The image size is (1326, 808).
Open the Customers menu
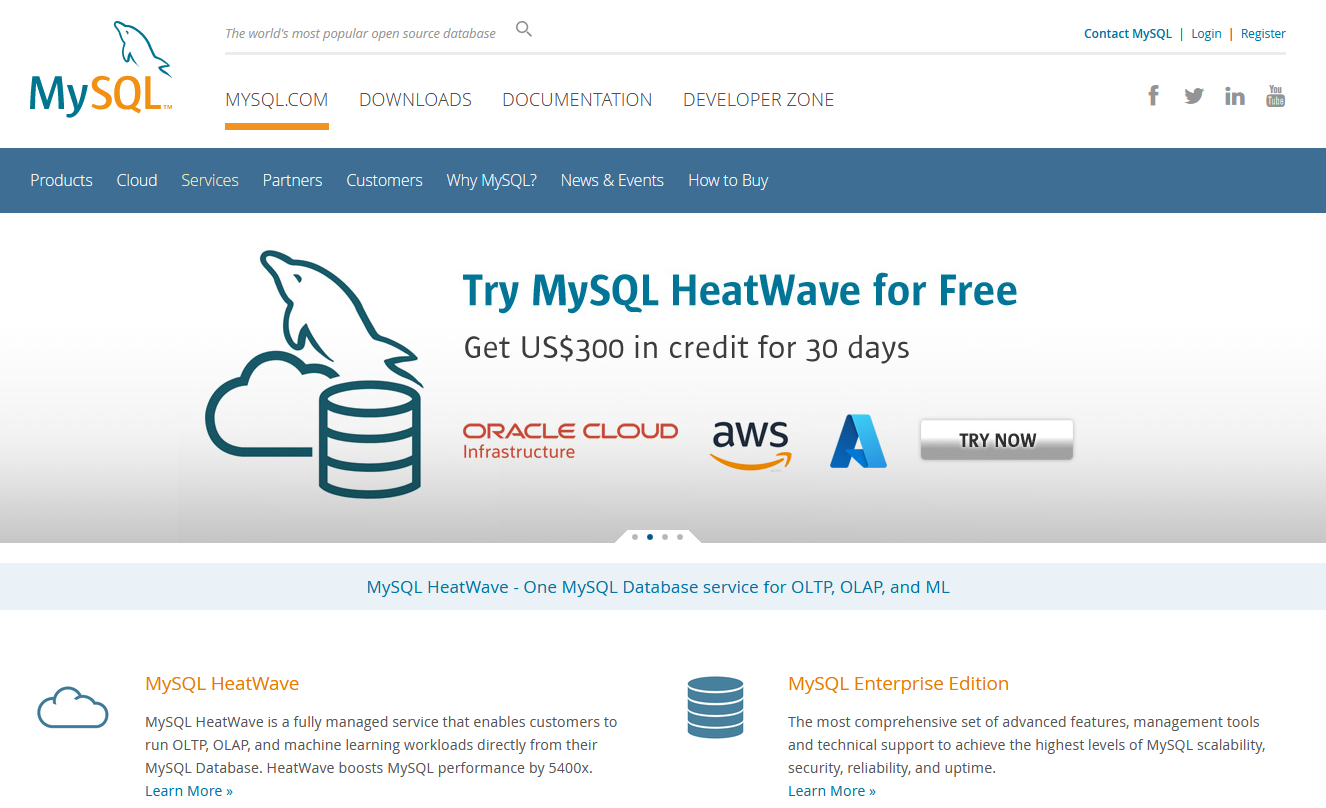(x=384, y=180)
